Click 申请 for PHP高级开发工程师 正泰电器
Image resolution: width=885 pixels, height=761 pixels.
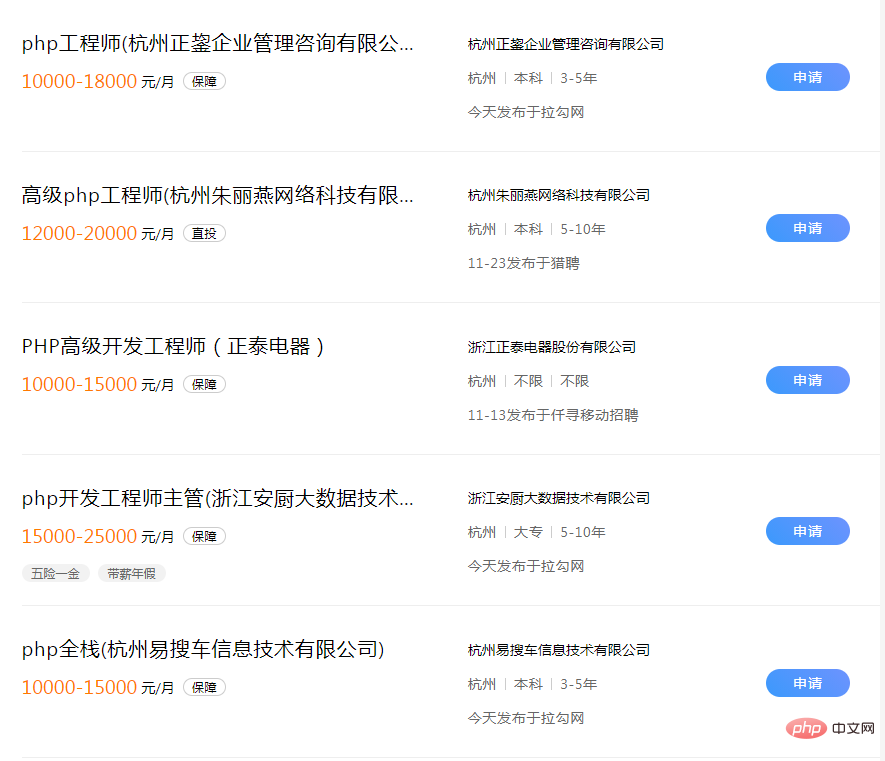point(807,380)
